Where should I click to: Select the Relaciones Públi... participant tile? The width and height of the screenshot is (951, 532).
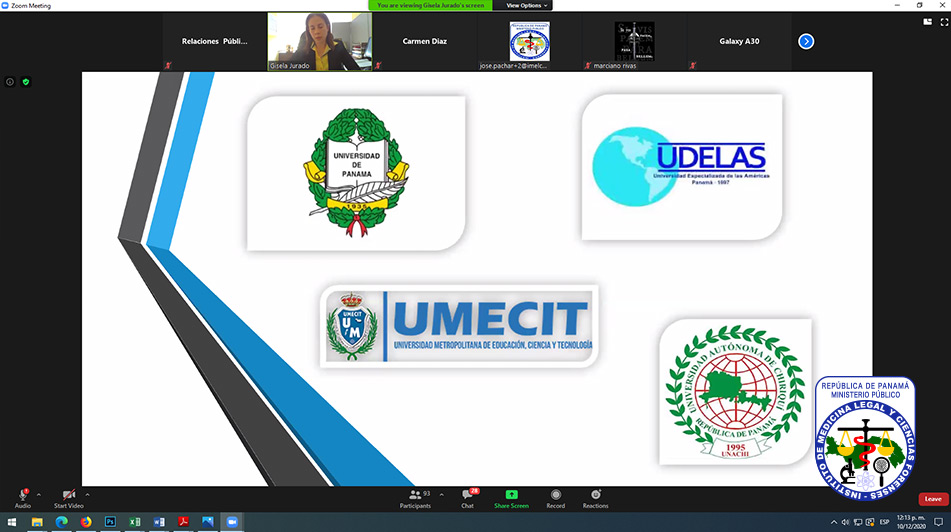coord(215,41)
